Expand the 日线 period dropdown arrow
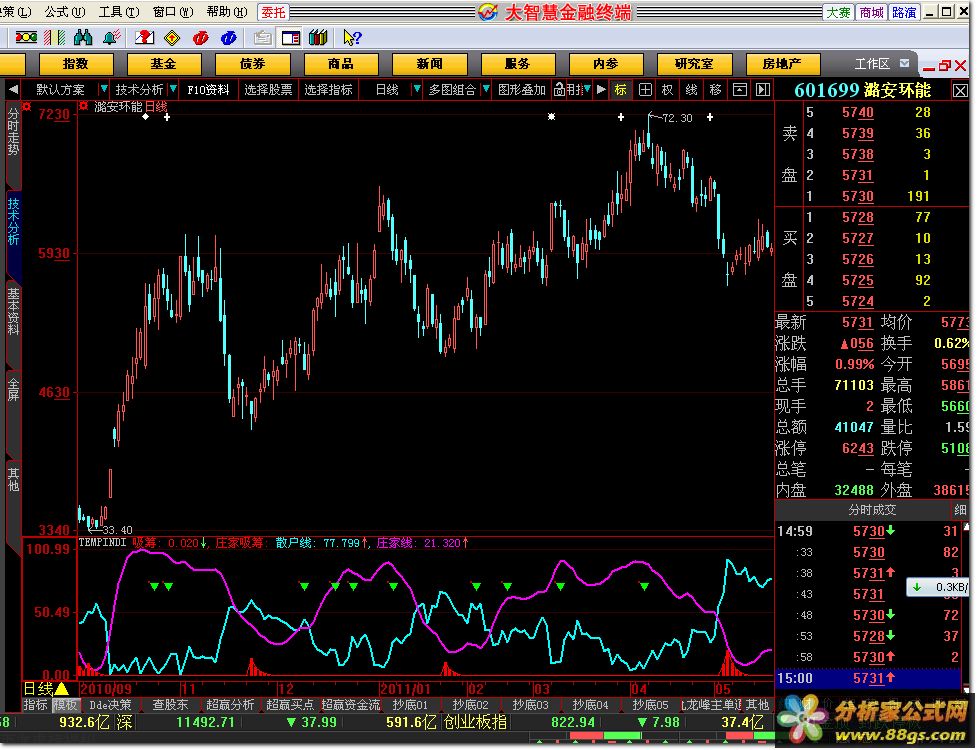Image resolution: width=977 pixels, height=750 pixels. 417,90
